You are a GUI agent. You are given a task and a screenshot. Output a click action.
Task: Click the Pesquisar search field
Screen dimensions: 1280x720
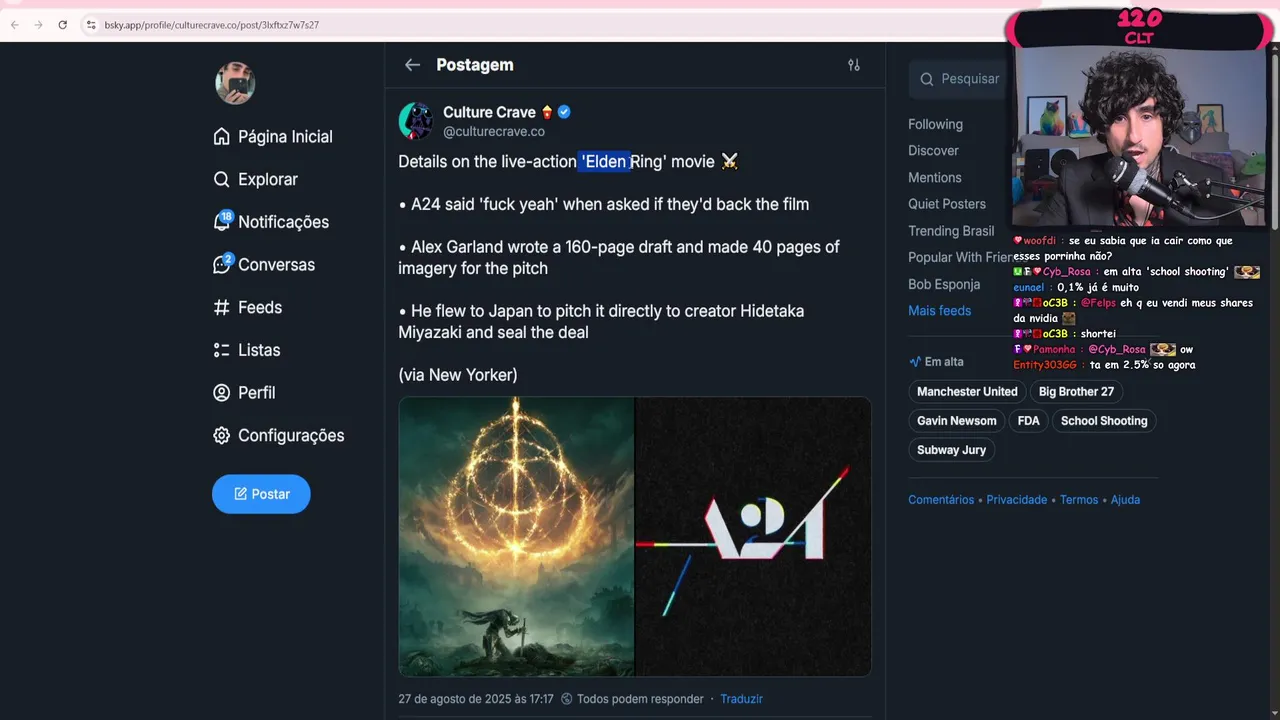(x=961, y=79)
